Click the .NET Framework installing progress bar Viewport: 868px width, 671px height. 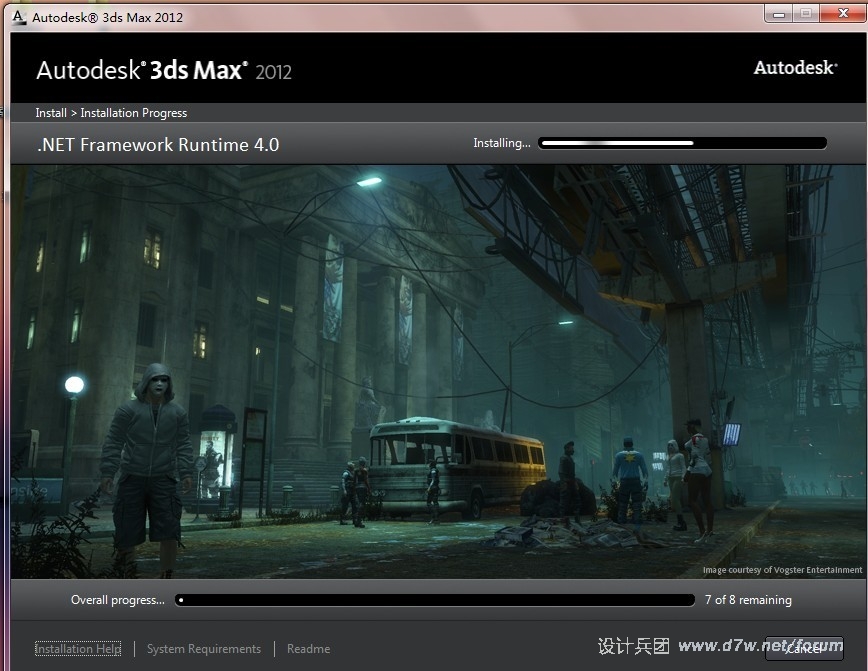tap(683, 143)
